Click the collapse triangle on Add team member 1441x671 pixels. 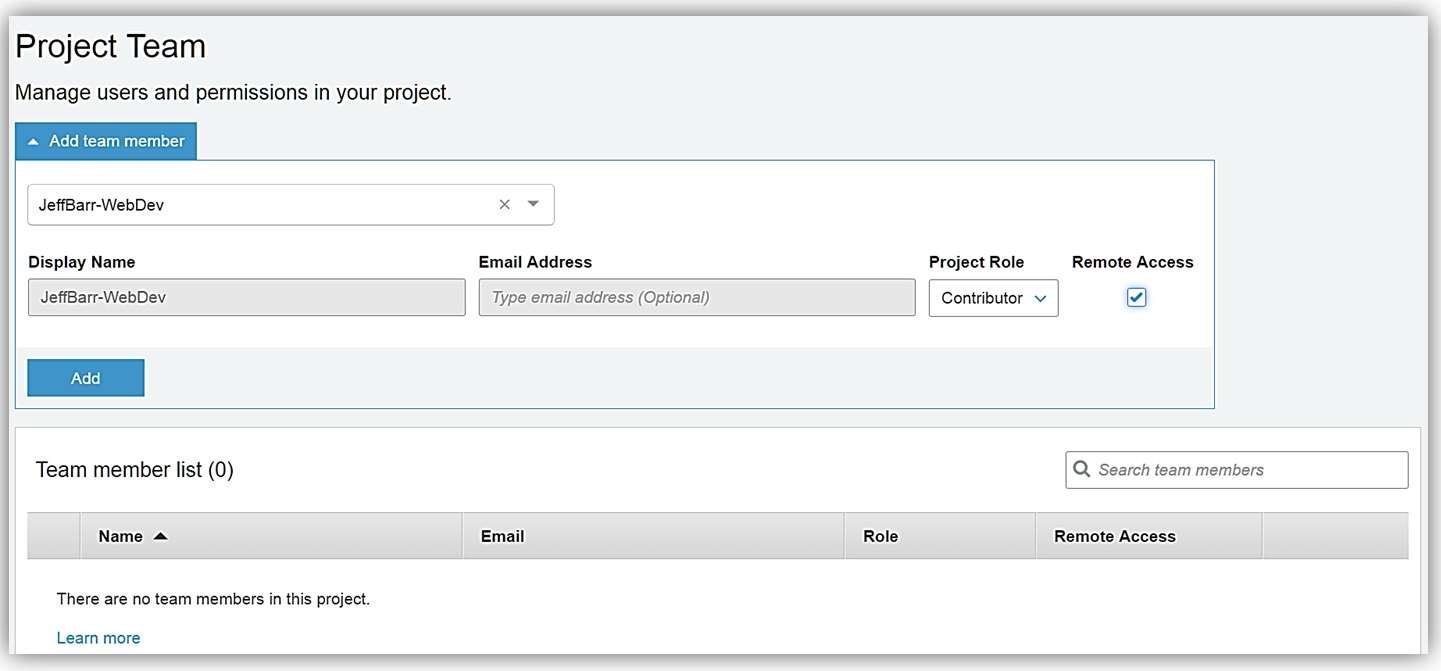[33, 142]
